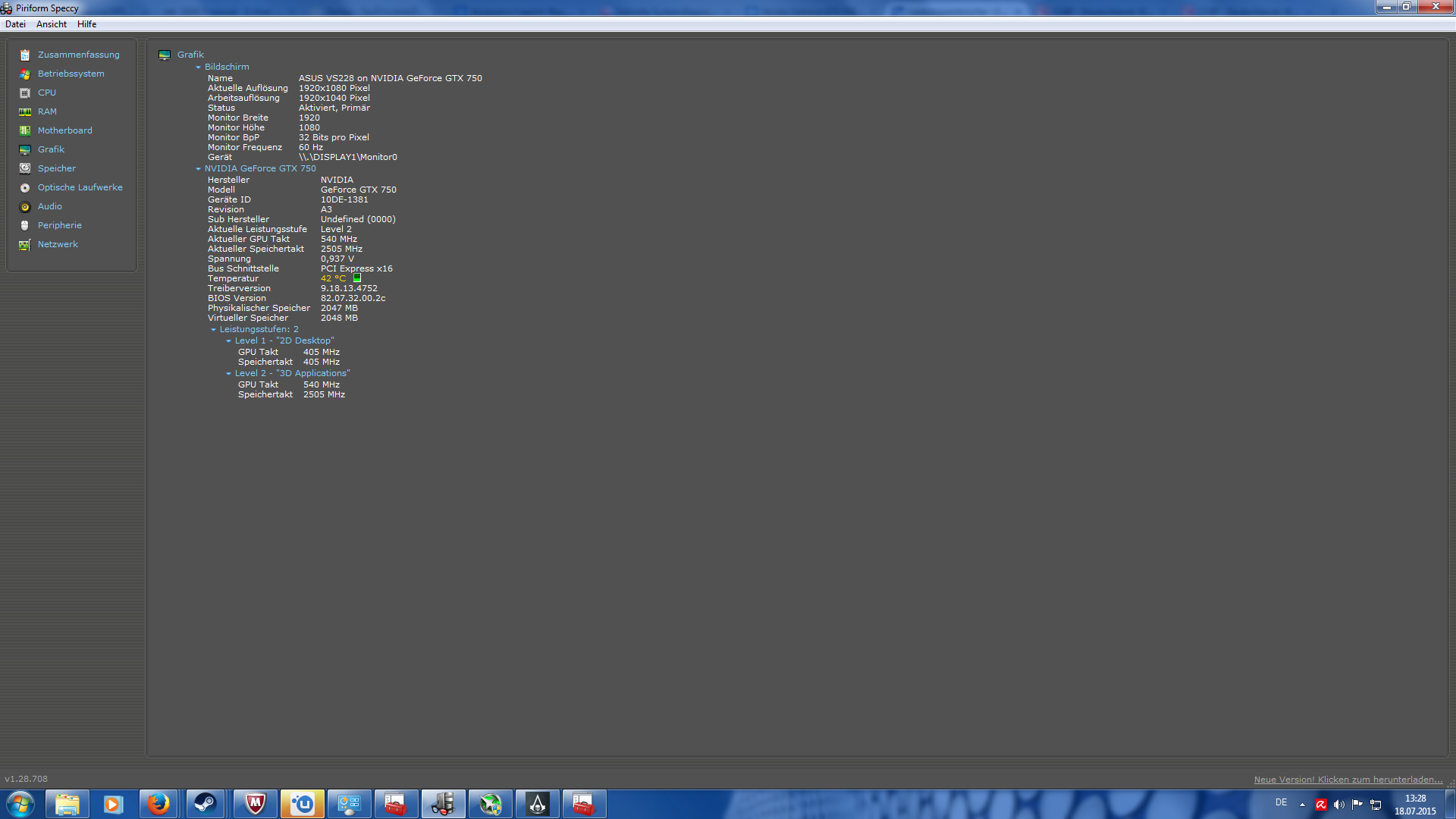This screenshot has height=819, width=1456.
Task: Select the Speicher hard drive icon
Action: tap(25, 168)
